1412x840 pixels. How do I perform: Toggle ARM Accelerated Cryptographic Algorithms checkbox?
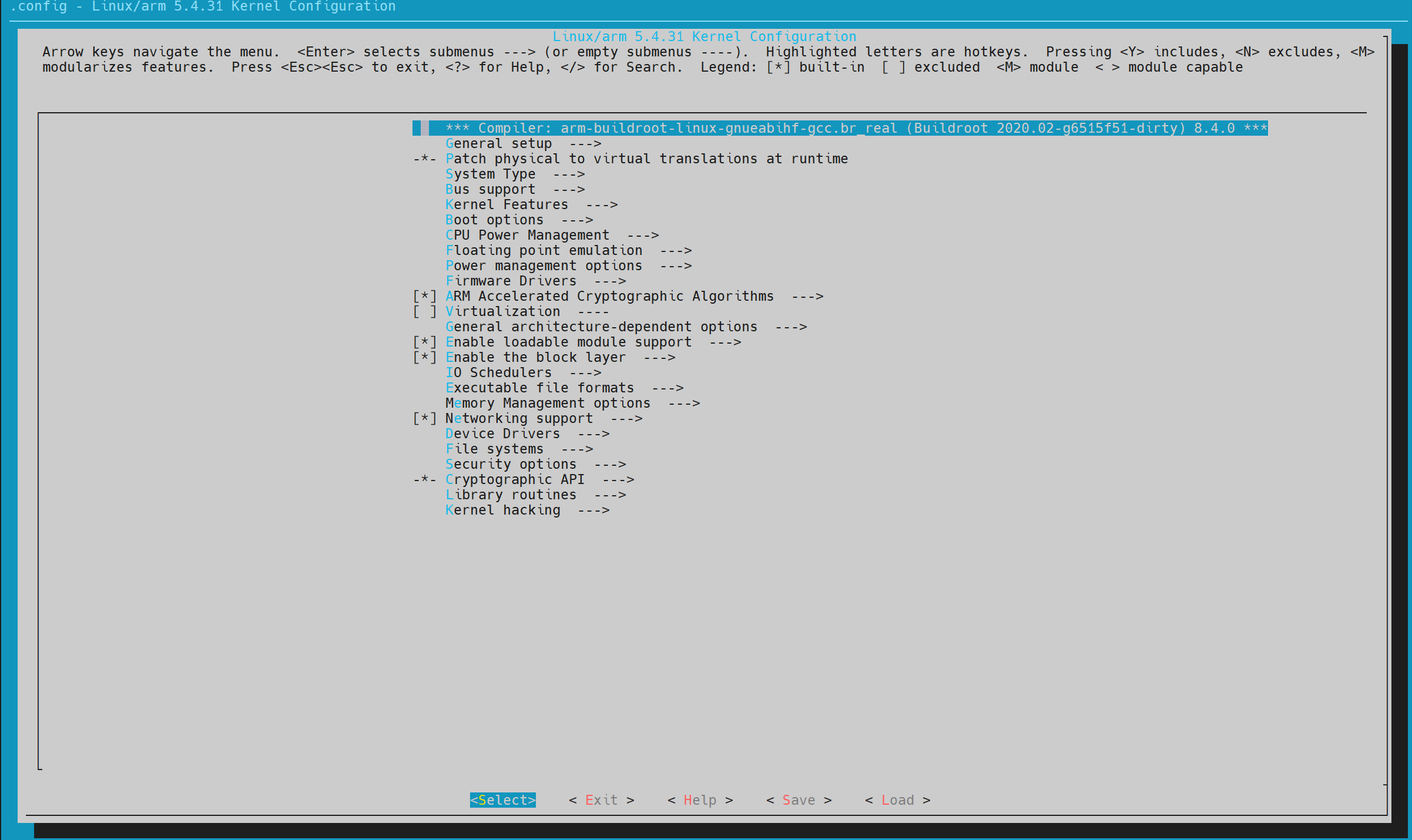[x=424, y=297]
